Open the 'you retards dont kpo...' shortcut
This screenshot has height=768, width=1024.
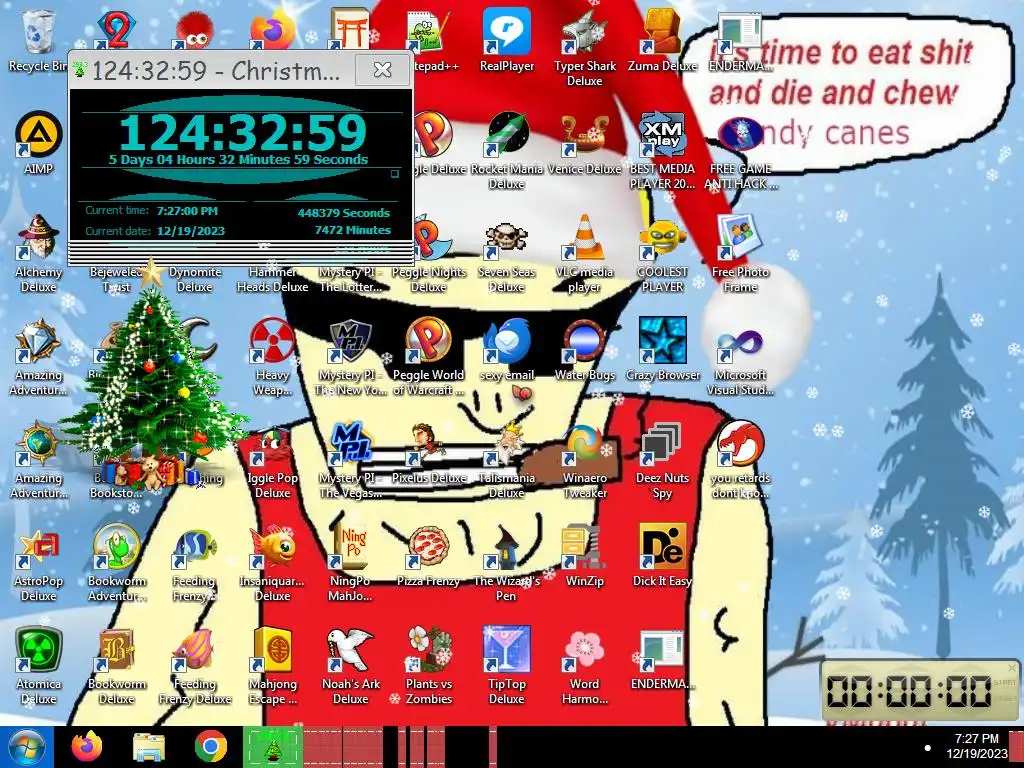tap(740, 460)
